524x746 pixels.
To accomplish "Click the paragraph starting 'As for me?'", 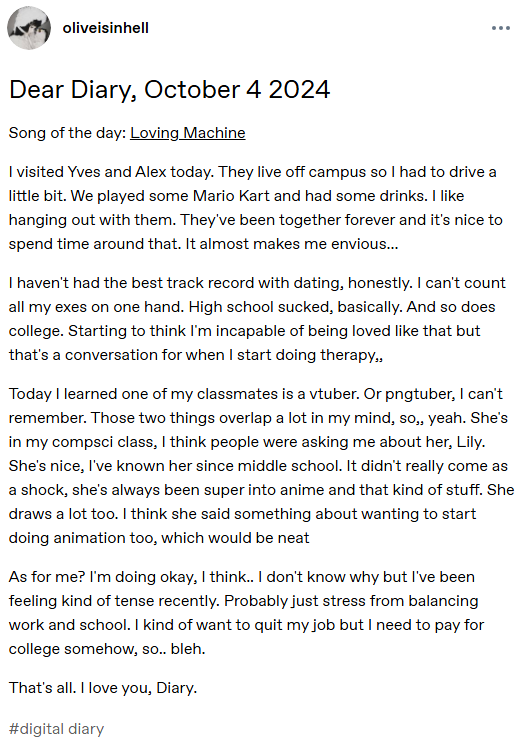I will (246, 613).
